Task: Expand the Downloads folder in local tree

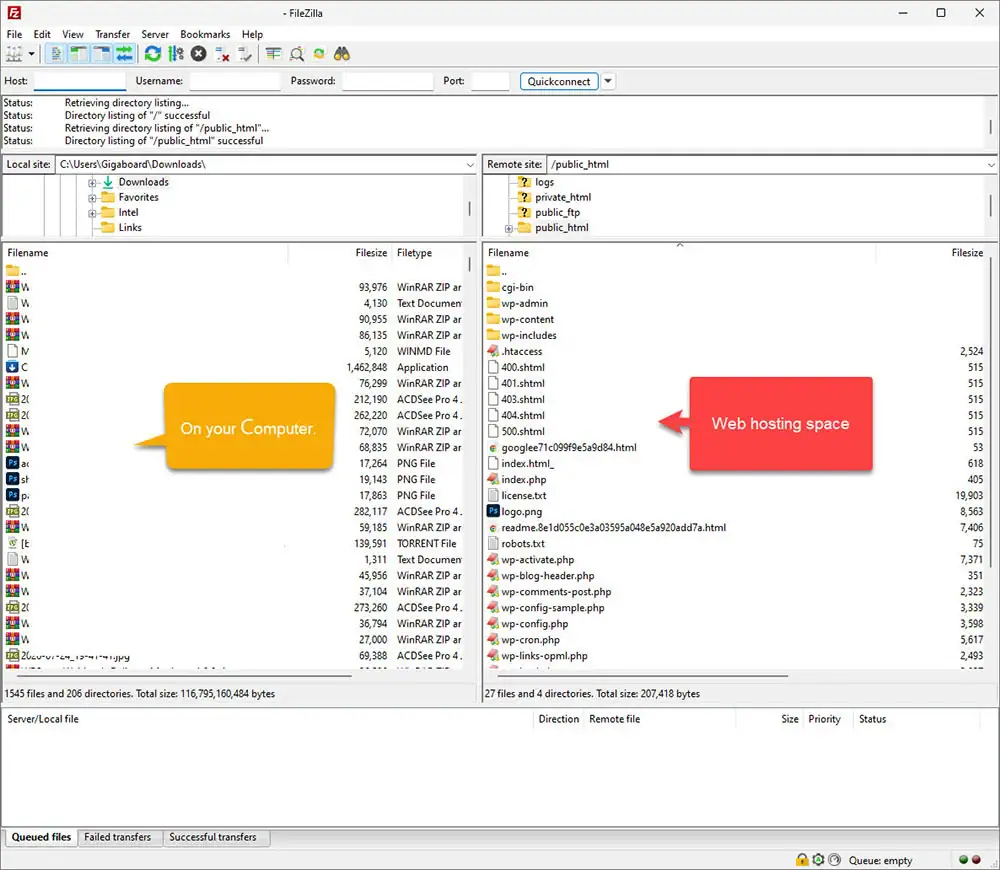Action: point(92,183)
